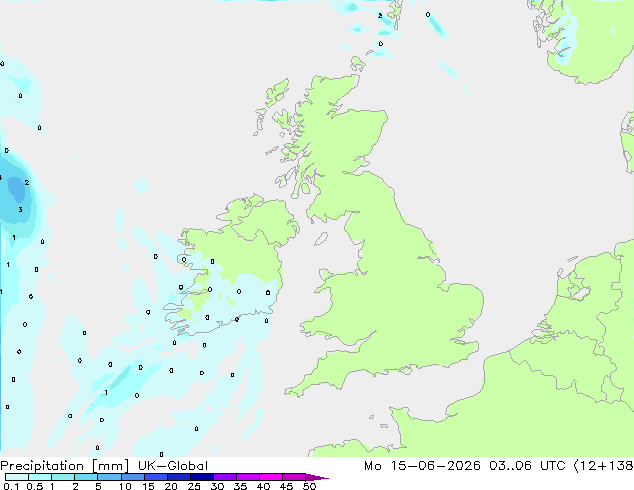Click the 'Mo 15-06-2026' date text
634x490 pixels.
[422, 466]
